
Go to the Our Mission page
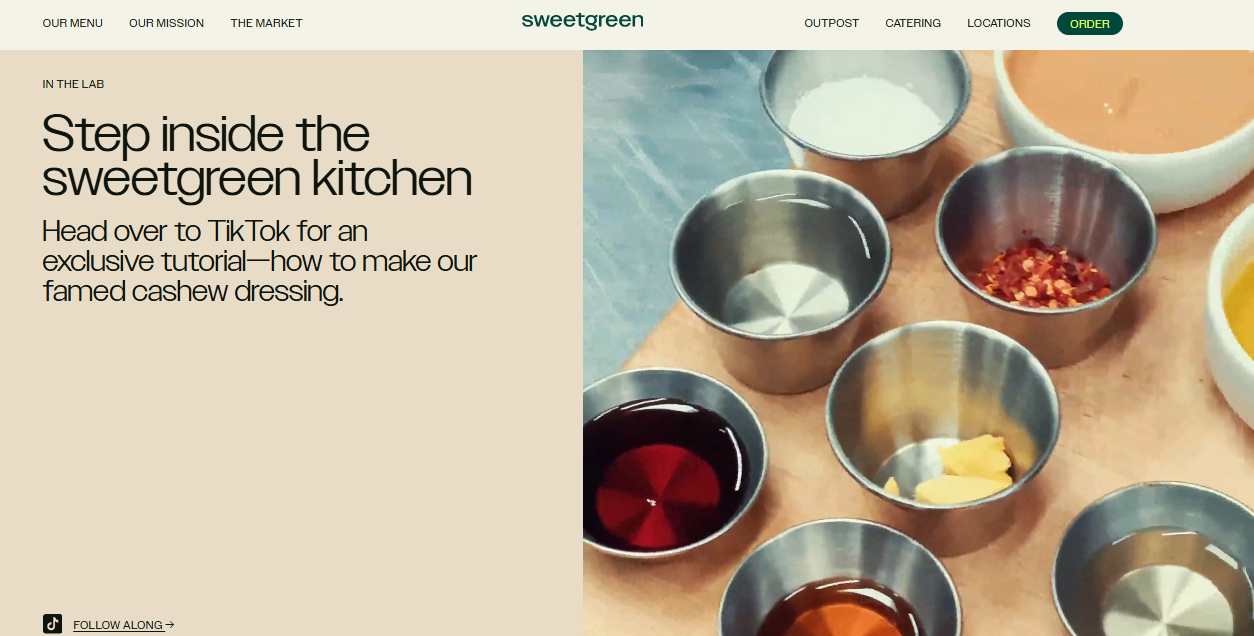166,23
